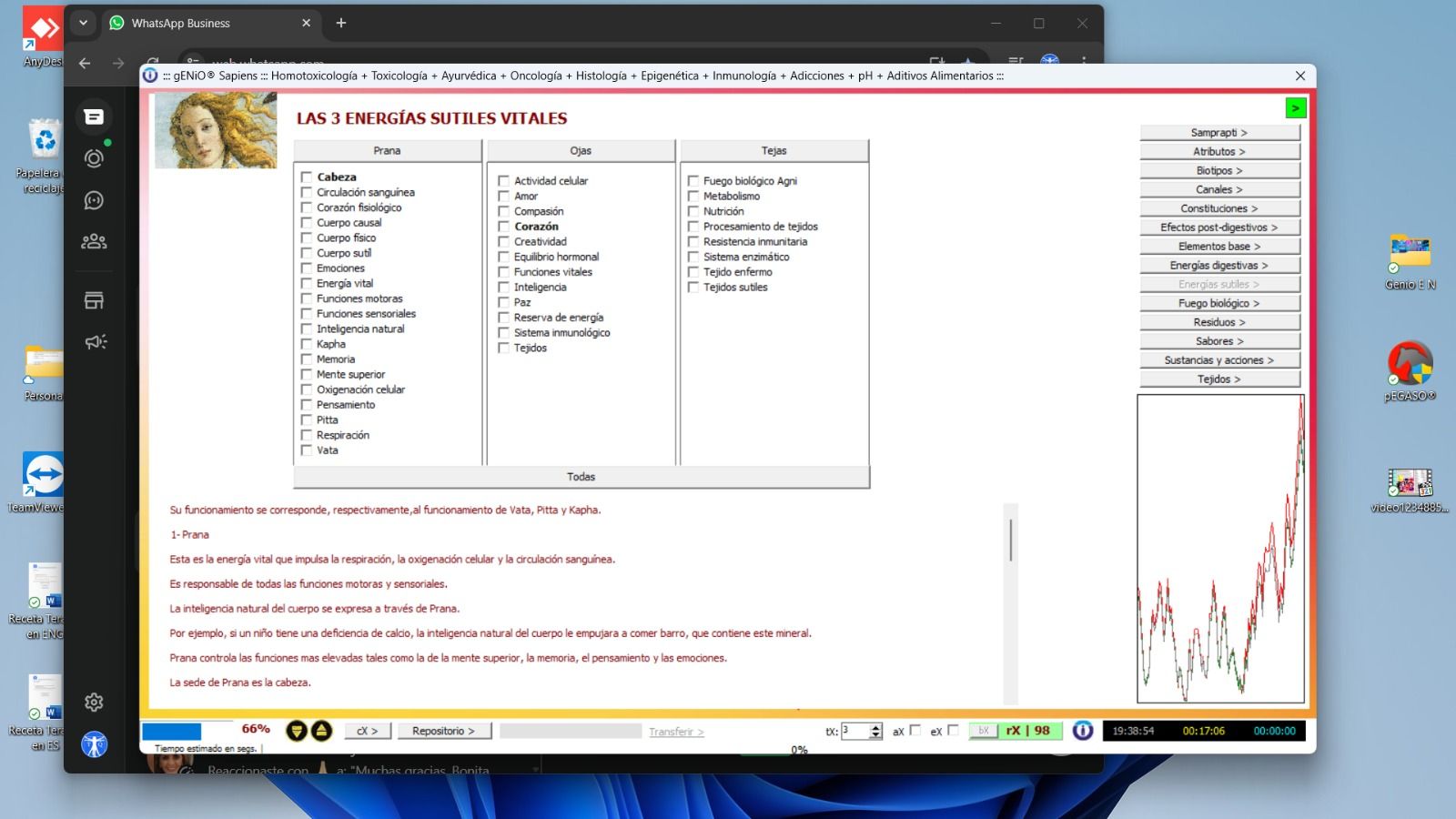Toggle the aX checkbox
Viewport: 1456px width, 819px height.
click(x=915, y=730)
